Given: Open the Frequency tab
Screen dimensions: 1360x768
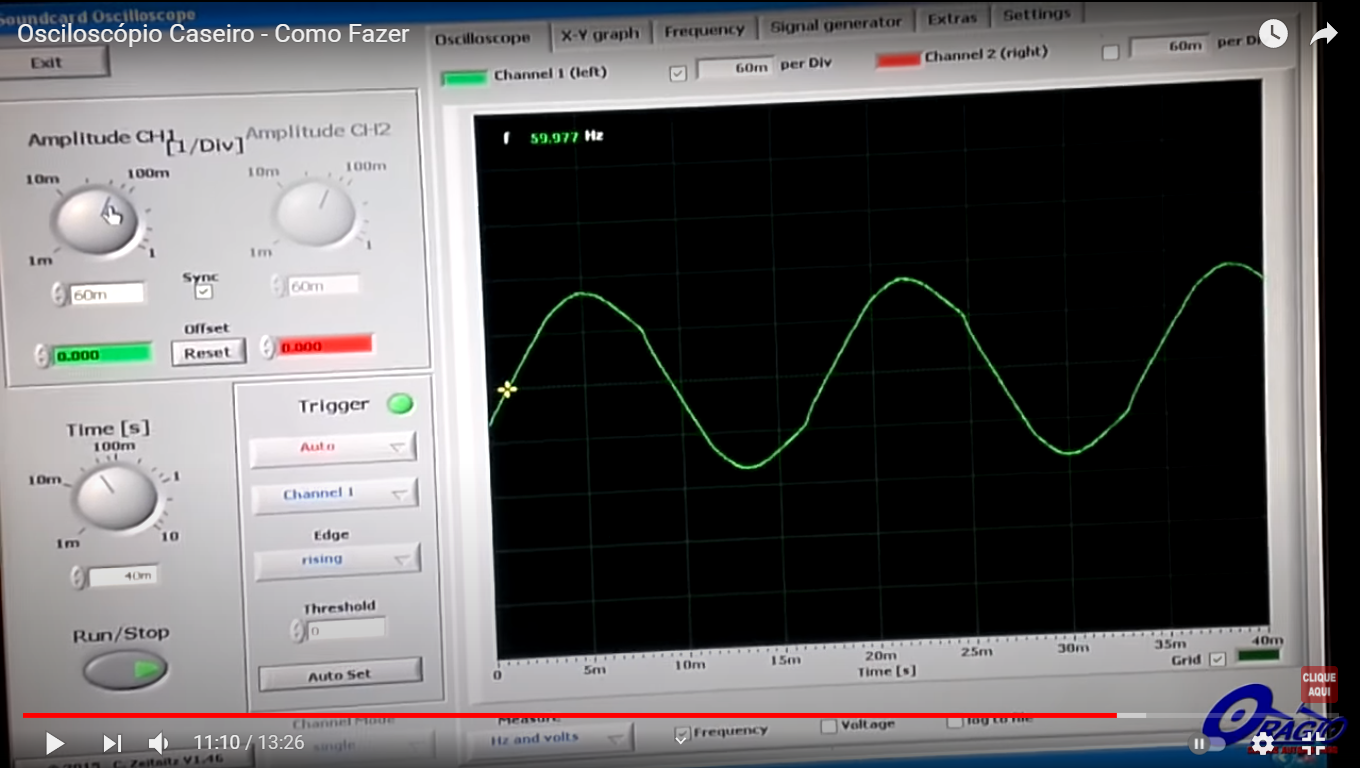Looking at the screenshot, I should (x=704, y=30).
